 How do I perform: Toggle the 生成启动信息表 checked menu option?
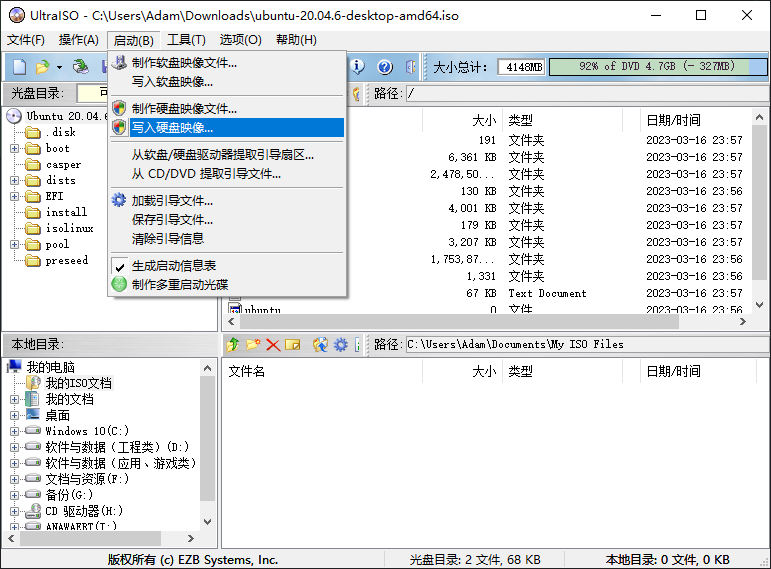click(x=174, y=266)
